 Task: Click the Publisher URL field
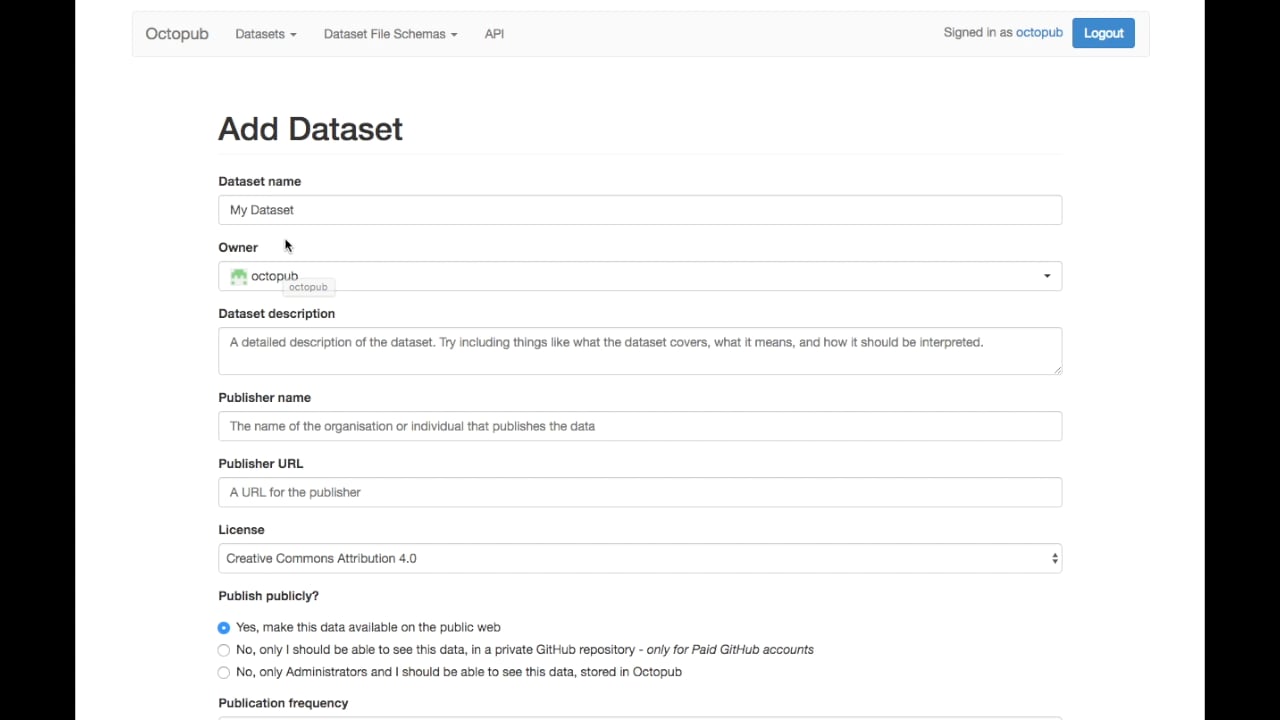[x=640, y=492]
